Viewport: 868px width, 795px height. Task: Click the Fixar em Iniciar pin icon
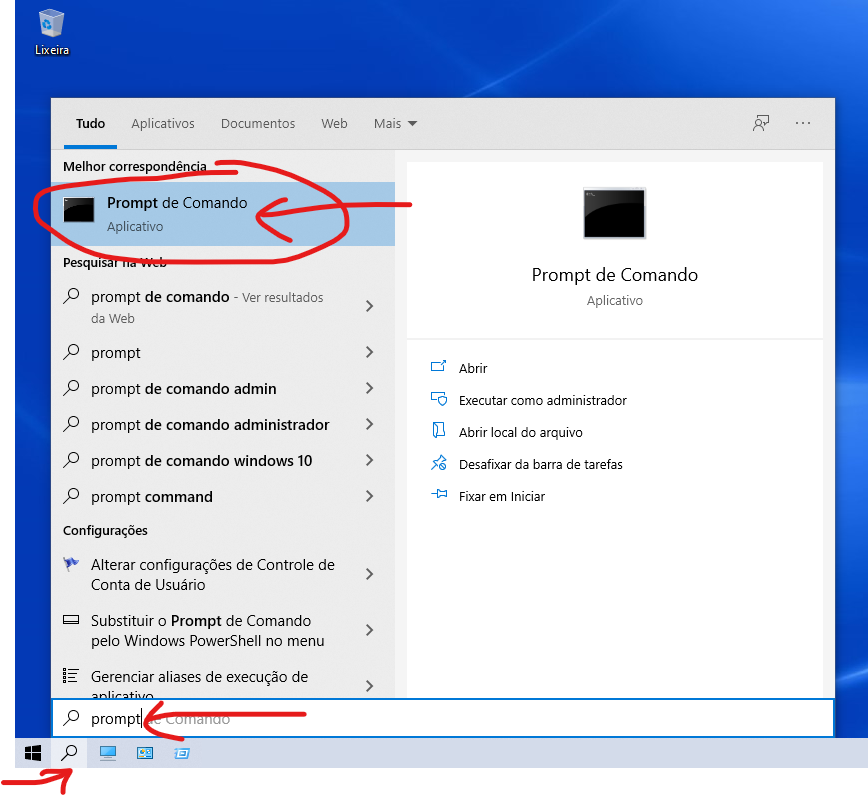438,494
